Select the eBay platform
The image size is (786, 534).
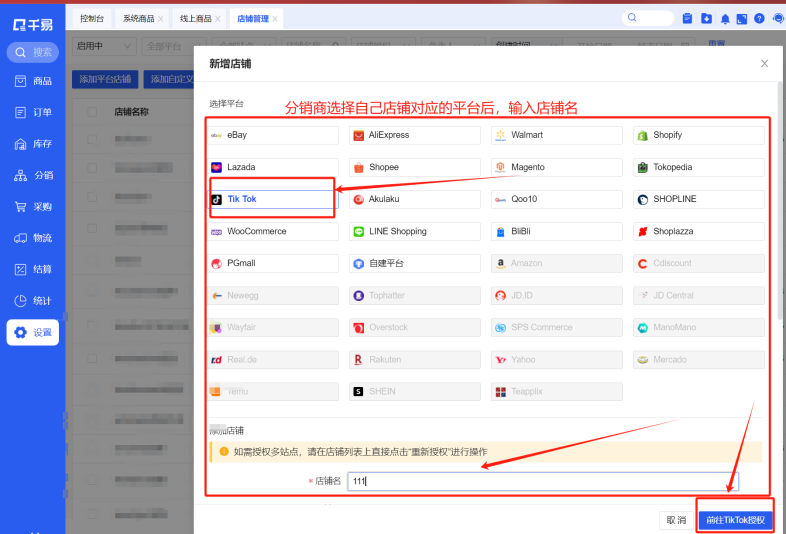[273, 135]
